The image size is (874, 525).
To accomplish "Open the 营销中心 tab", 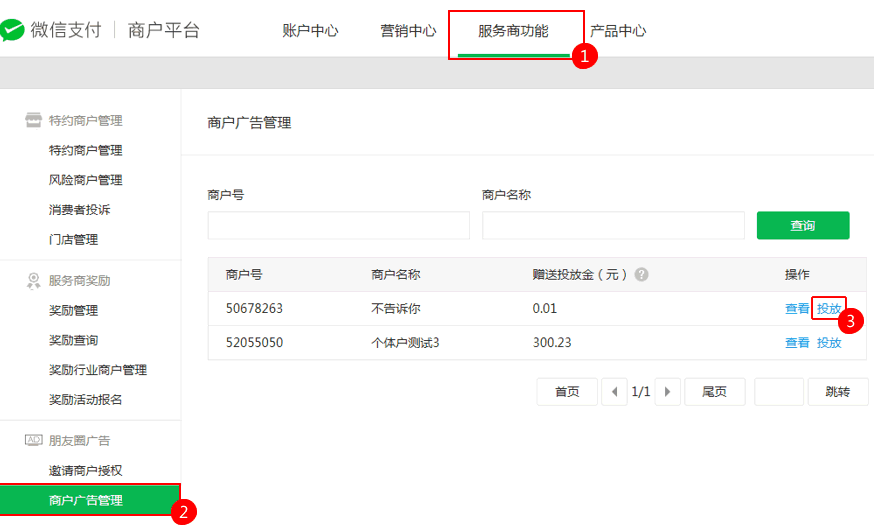I will tap(408, 31).
